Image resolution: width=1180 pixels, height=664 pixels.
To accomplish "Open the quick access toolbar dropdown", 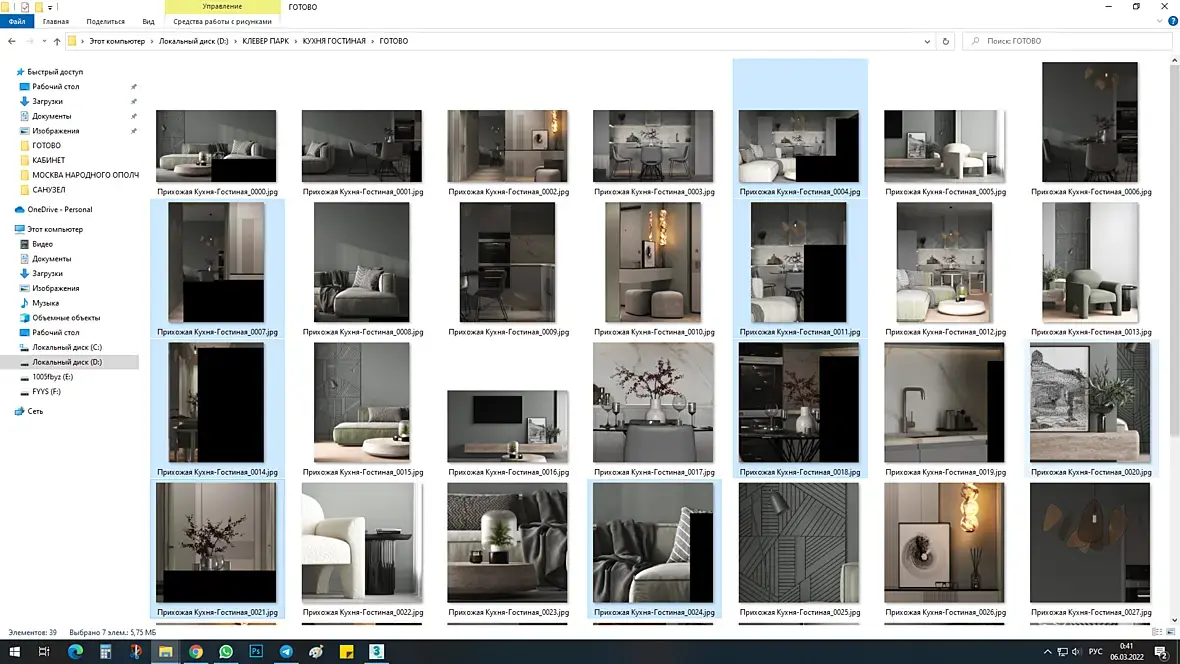I will click(50, 7).
